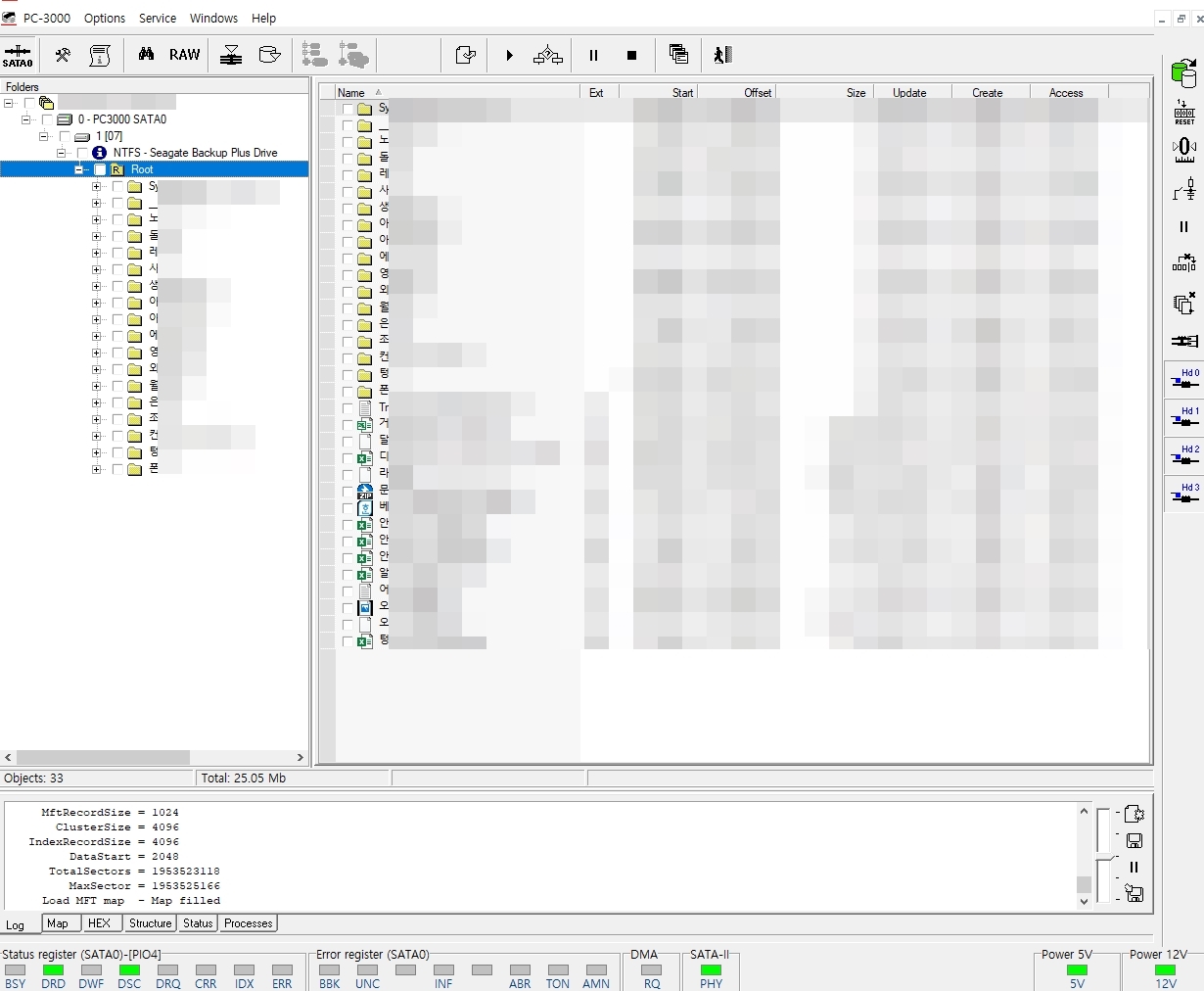Click the green disk copy icon

pos(1184,73)
